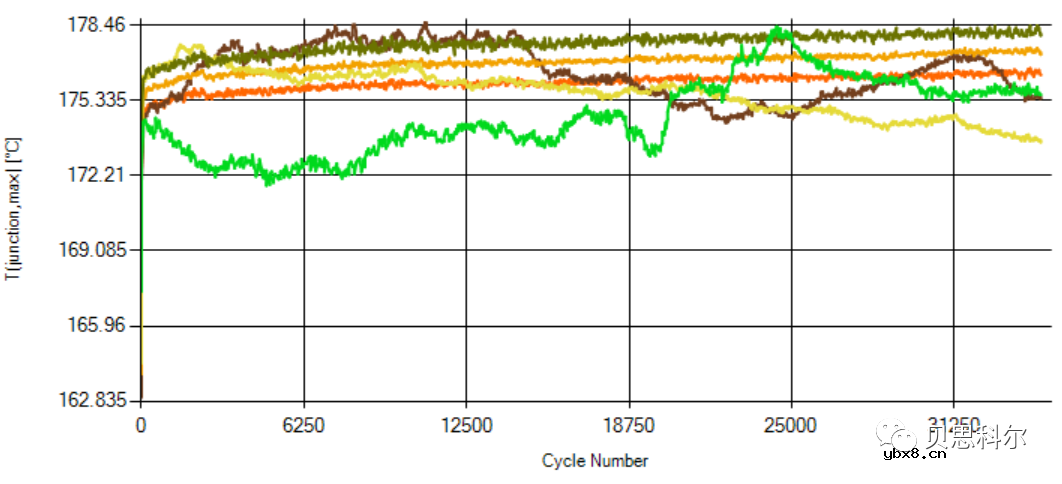
Task: Click the 172.21 y-axis tick label
Action: [x=98, y=175]
